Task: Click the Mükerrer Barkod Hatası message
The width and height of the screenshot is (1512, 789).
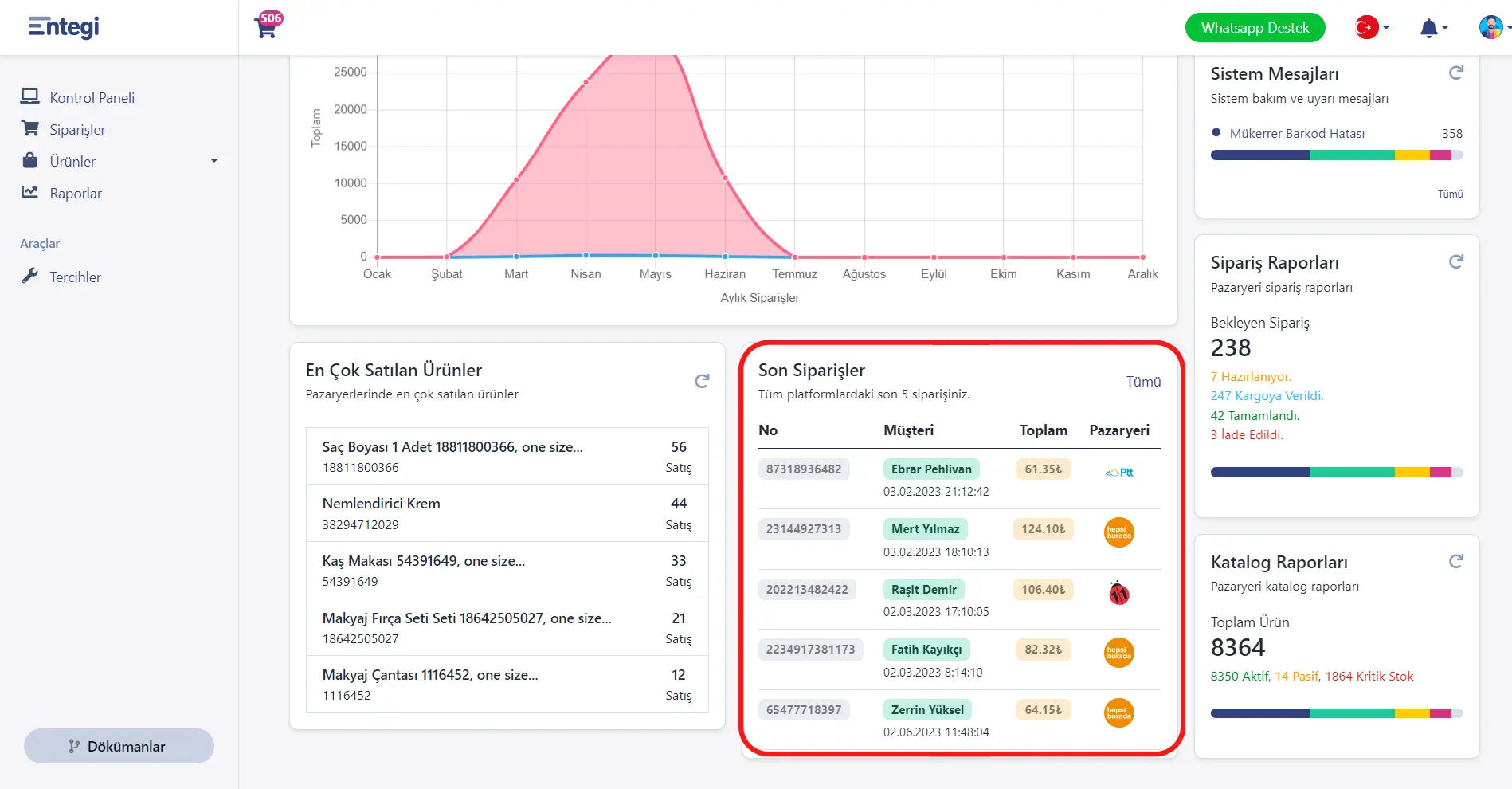Action: point(1296,133)
